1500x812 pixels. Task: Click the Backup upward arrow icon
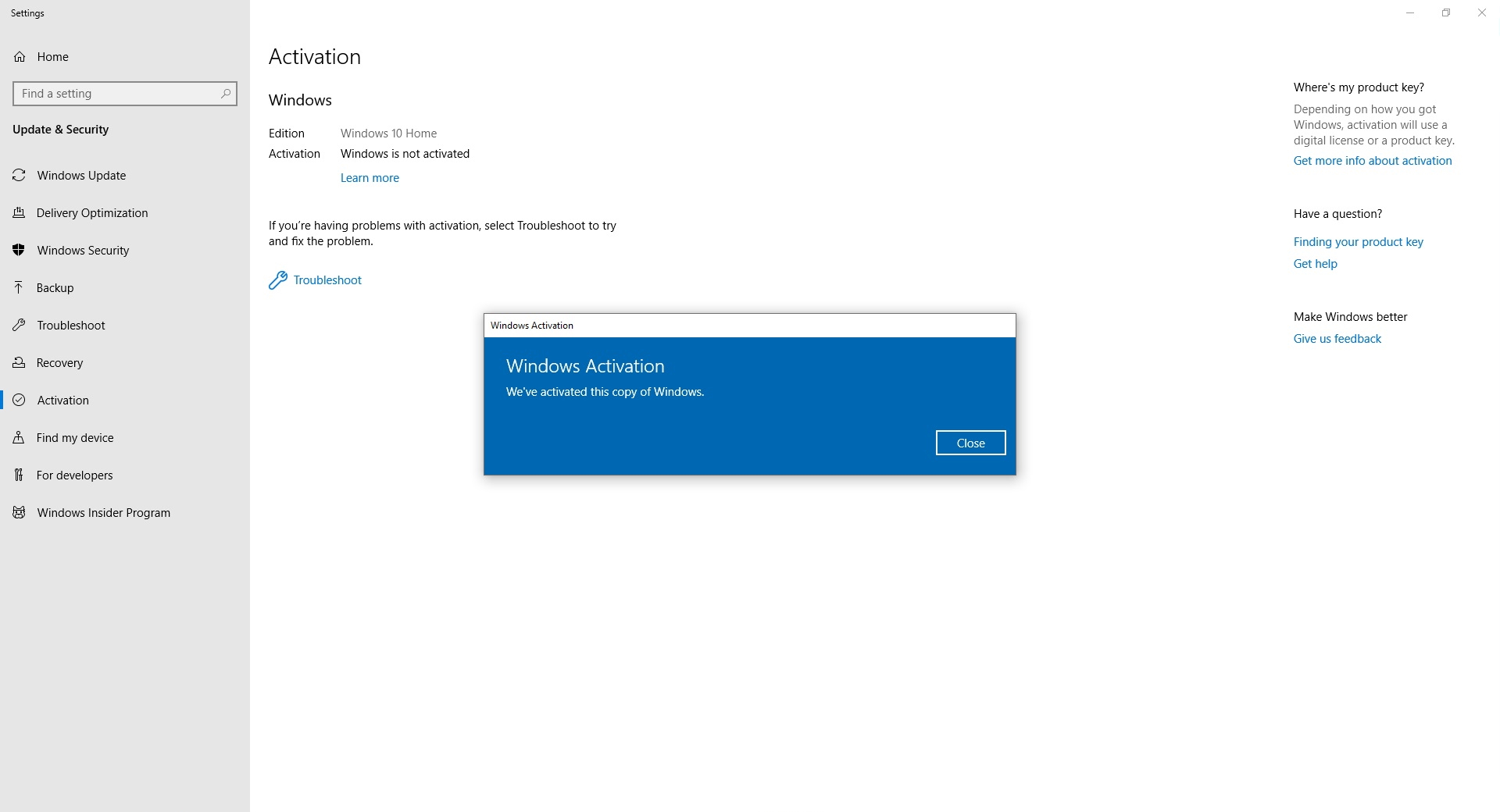click(20, 288)
